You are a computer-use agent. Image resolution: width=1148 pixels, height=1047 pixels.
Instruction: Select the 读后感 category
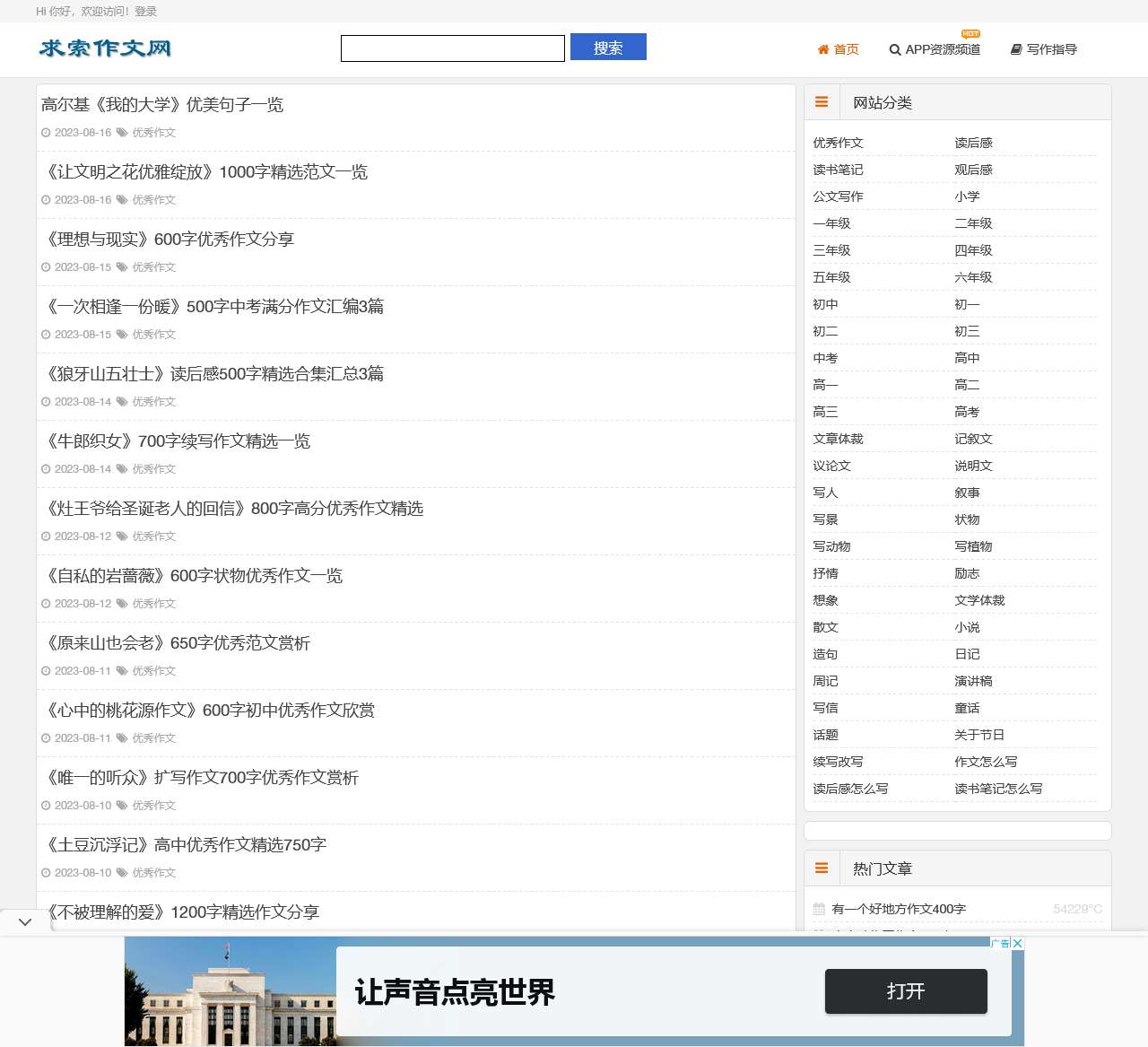(x=973, y=143)
